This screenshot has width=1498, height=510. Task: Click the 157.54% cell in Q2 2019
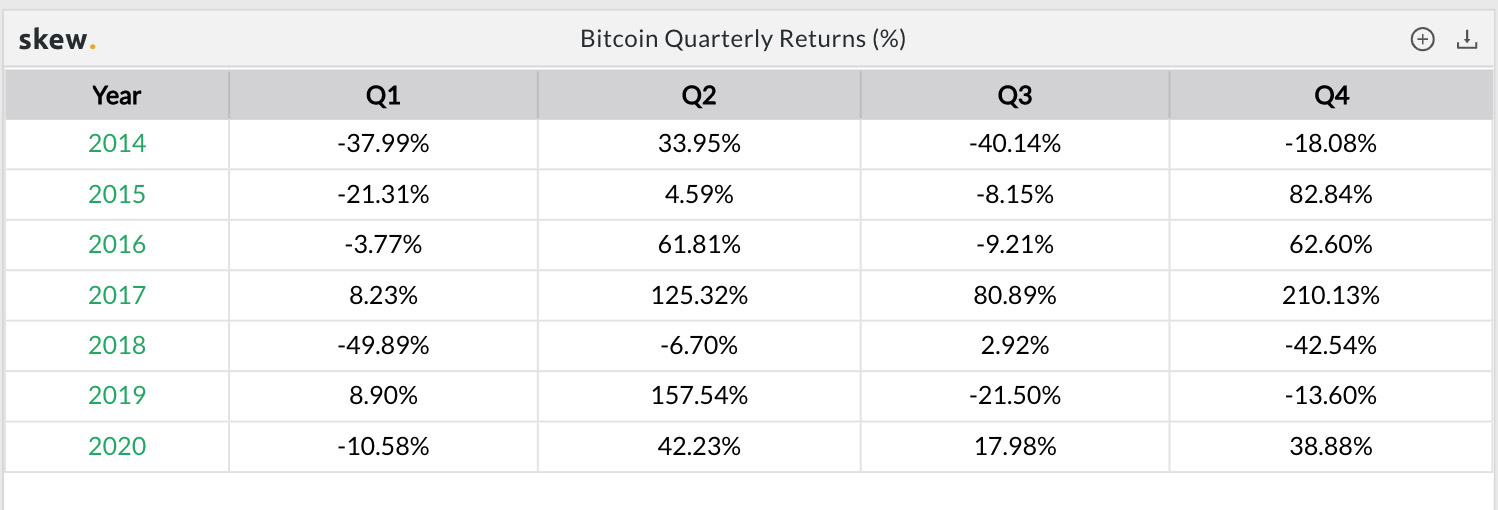(699, 395)
